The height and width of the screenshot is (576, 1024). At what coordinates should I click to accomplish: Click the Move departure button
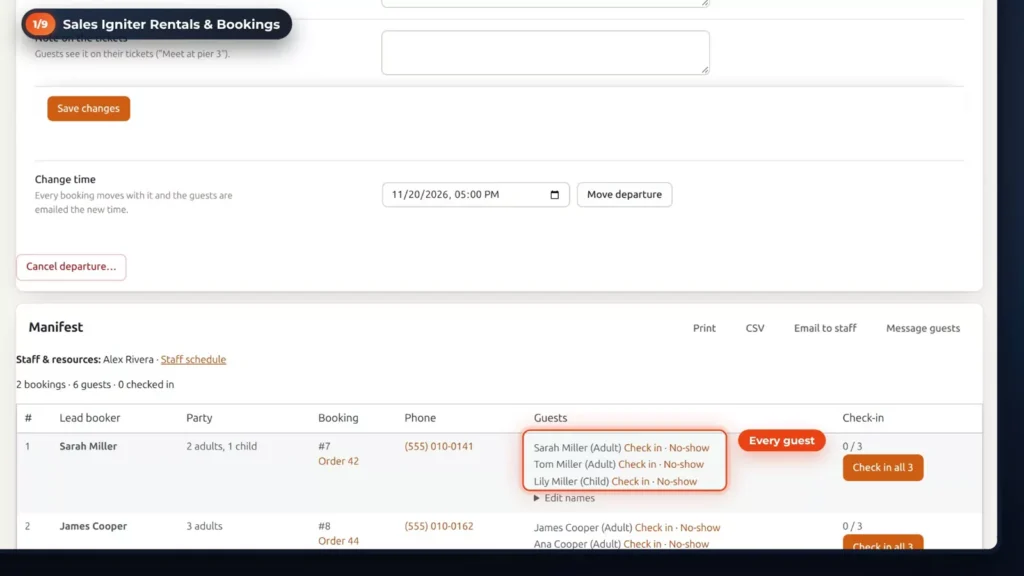tap(624, 195)
